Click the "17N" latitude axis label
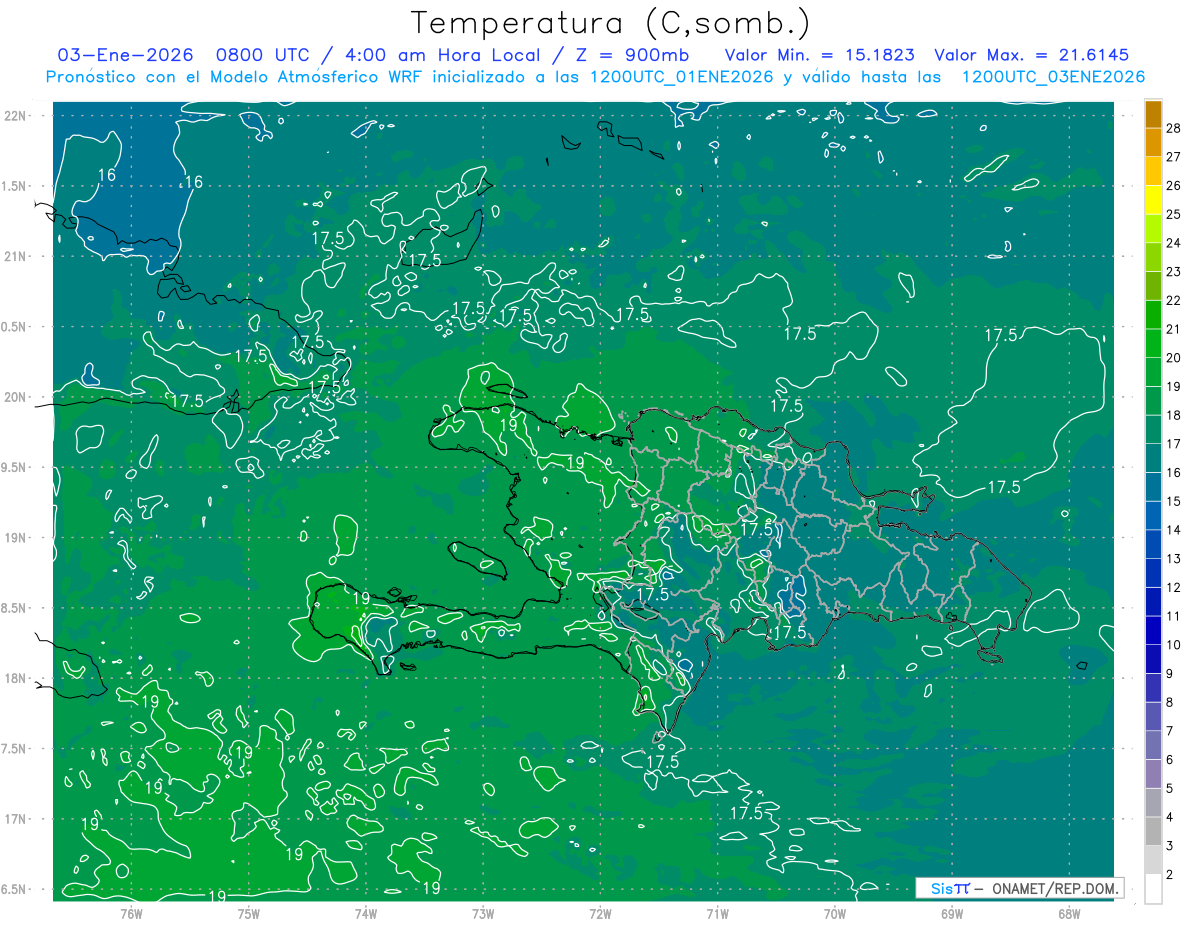The height and width of the screenshot is (927, 1200). click(15, 820)
